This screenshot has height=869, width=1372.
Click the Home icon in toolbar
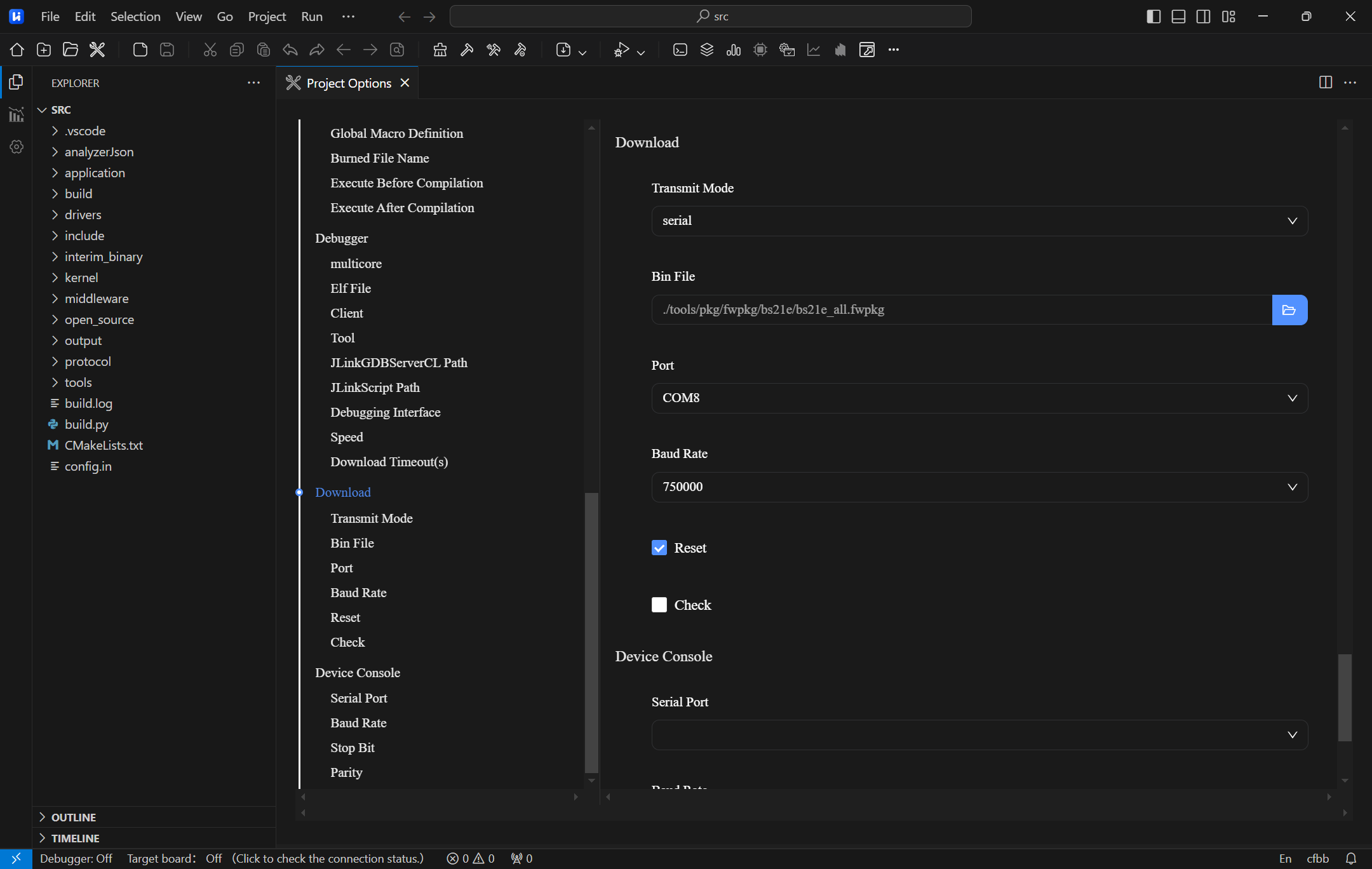point(17,50)
